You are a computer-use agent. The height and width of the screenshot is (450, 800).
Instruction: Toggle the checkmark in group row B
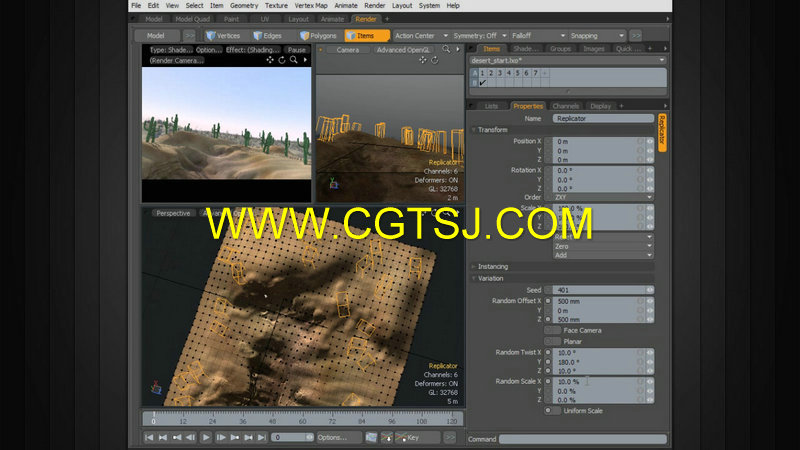tap(483, 83)
